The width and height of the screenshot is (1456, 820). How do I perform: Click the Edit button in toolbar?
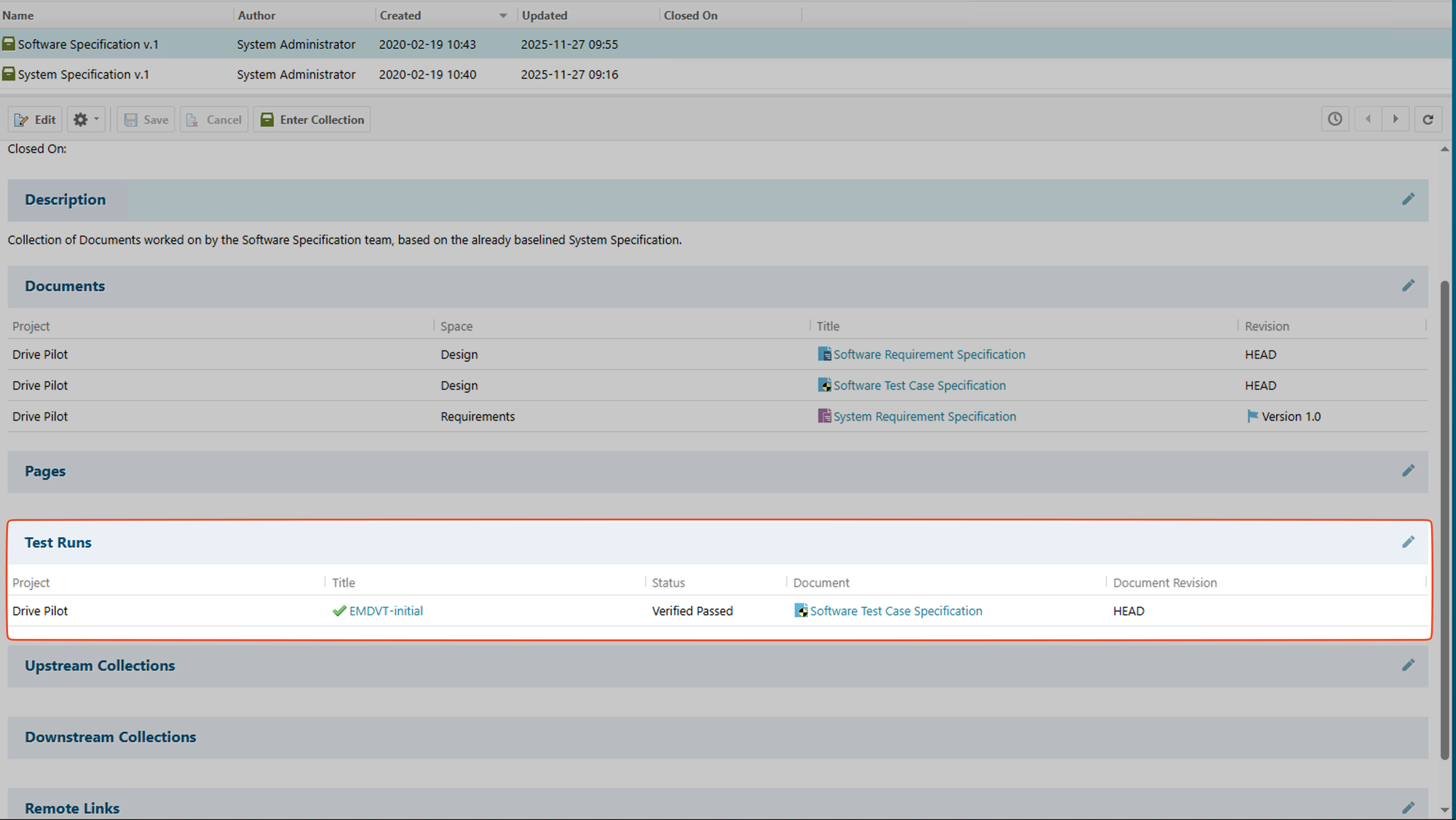(35, 119)
